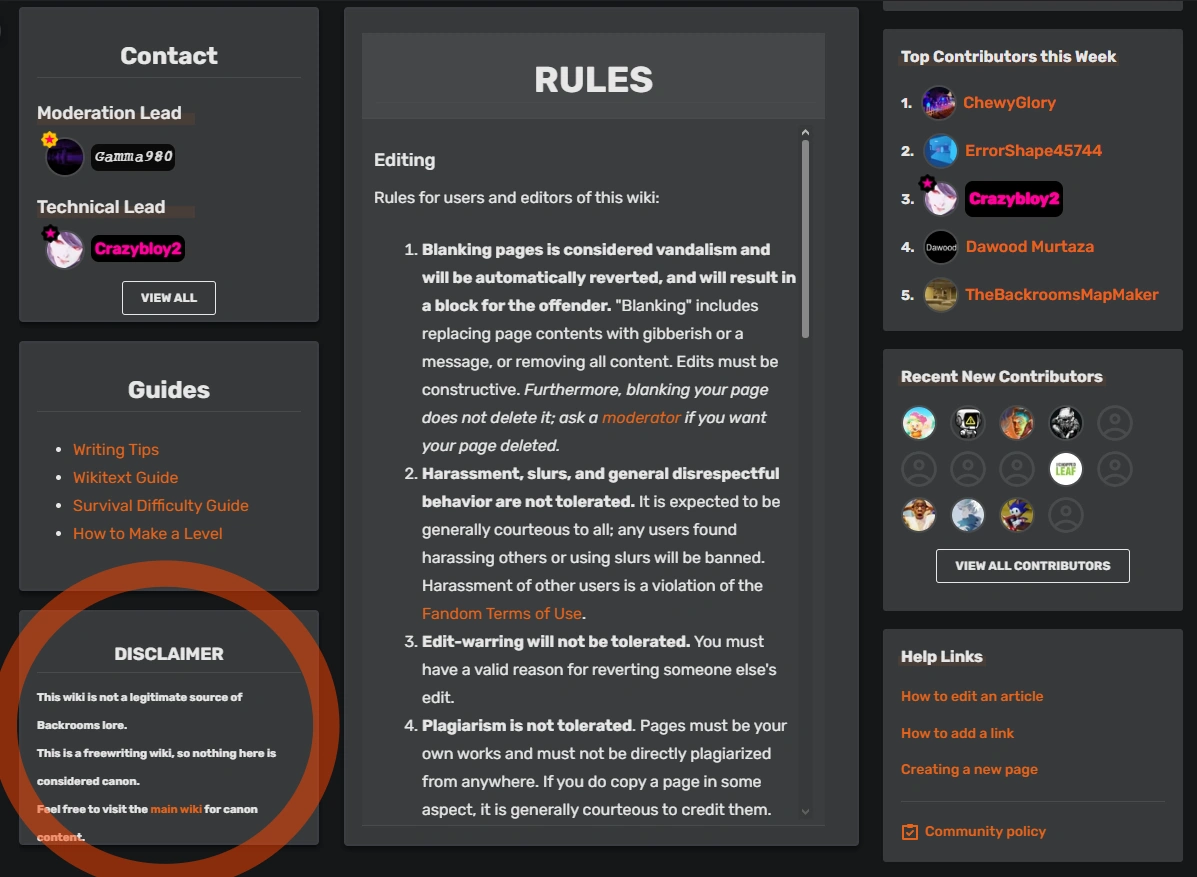The image size is (1197, 877).
Task: Open the Fandom Terms of Use link
Action: pos(501,613)
